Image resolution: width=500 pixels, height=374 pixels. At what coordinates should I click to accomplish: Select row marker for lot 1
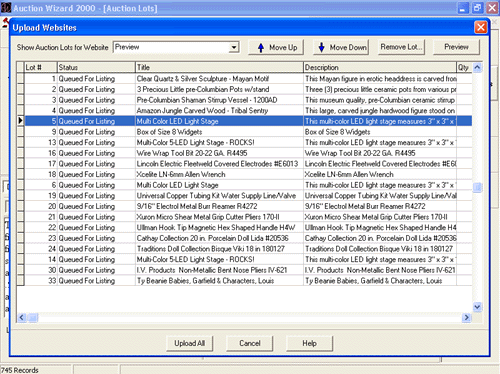21,79
